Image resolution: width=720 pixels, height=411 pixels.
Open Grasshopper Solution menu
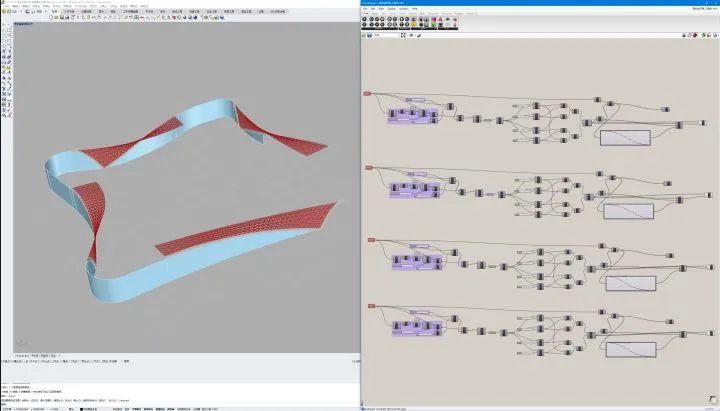coord(404,8)
